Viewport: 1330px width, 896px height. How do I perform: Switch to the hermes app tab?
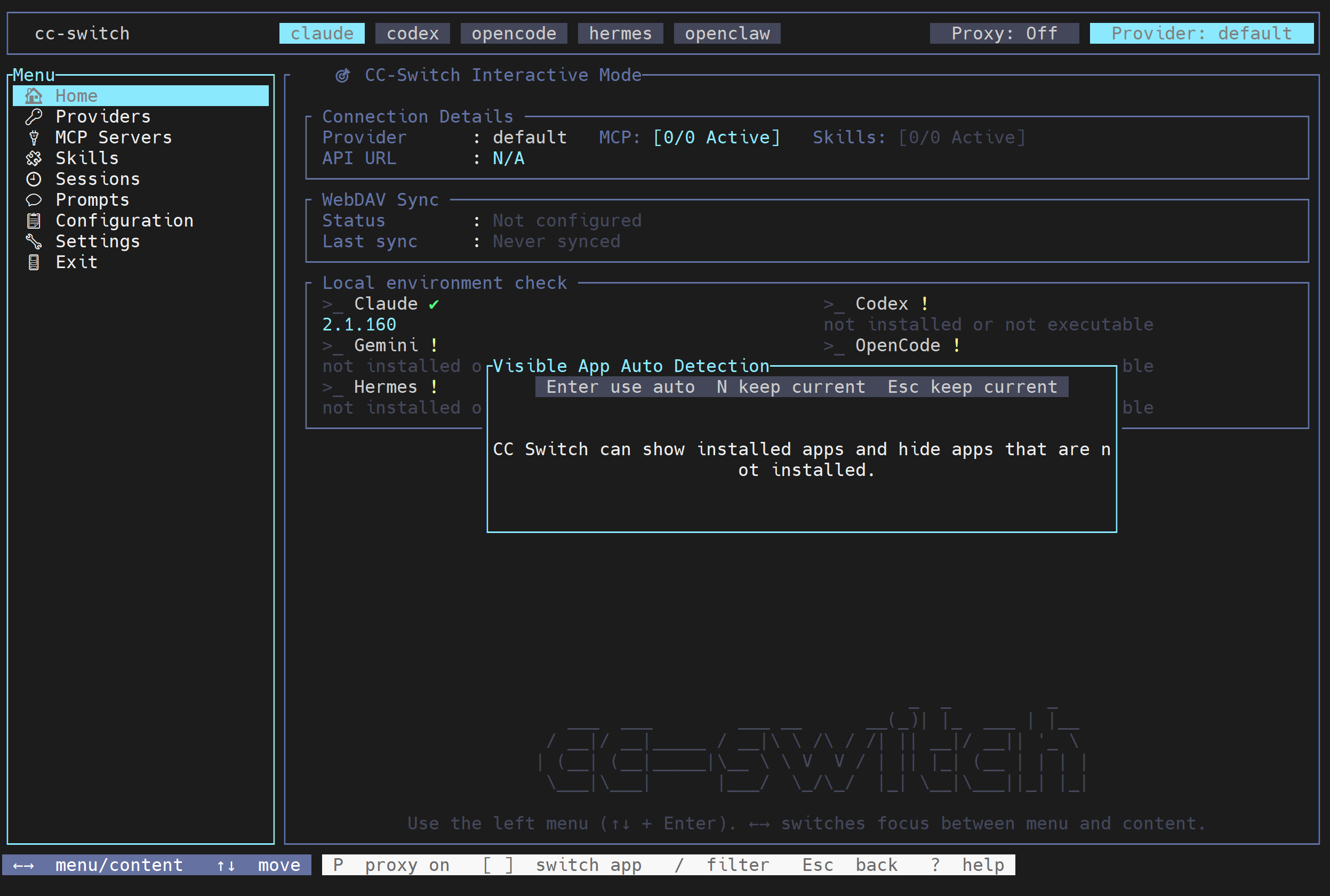click(x=620, y=34)
